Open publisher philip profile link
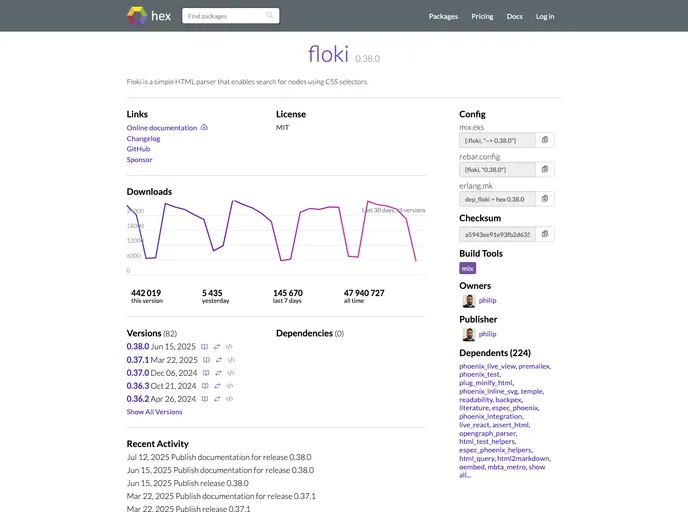688x512 pixels. point(487,334)
